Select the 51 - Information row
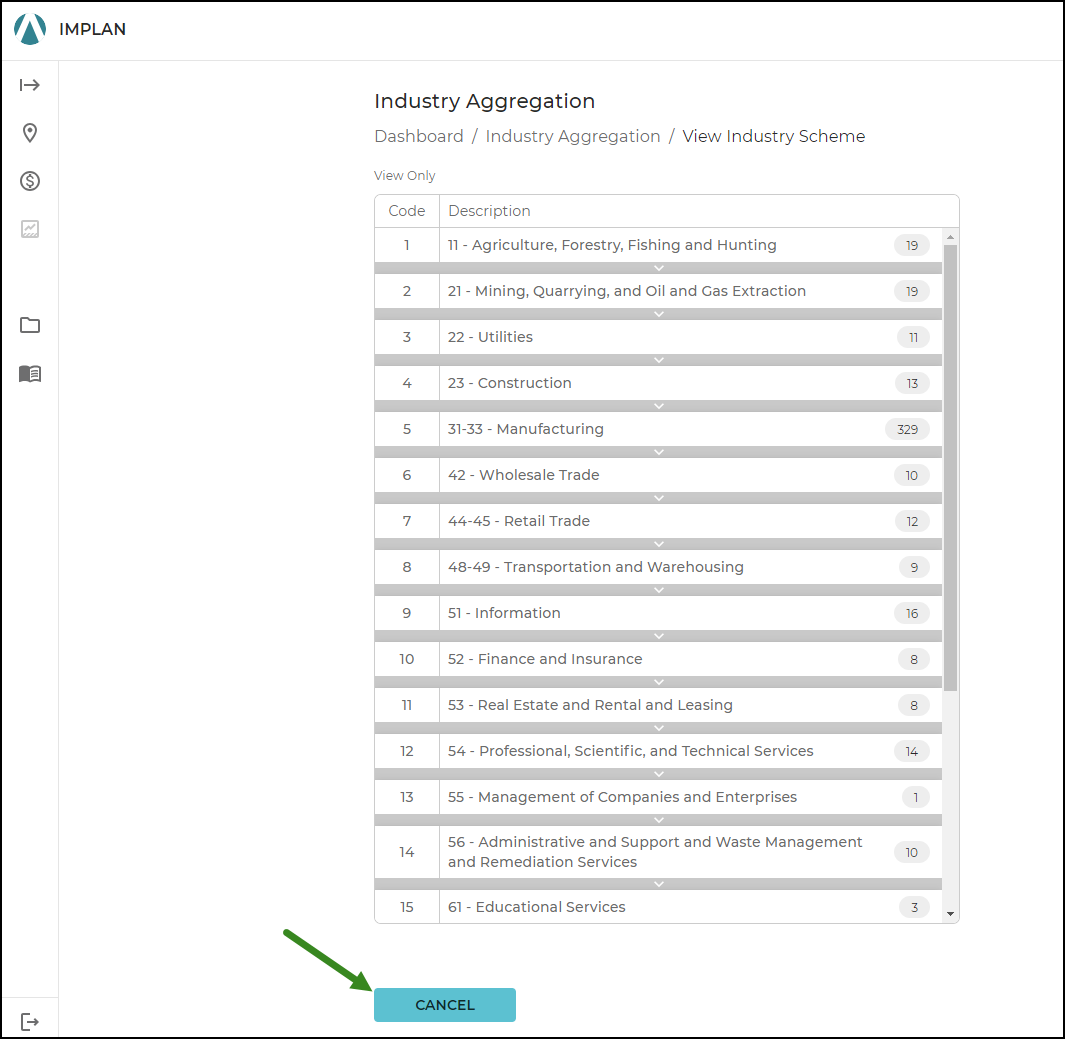This screenshot has height=1039, width=1065. pyautogui.click(x=600, y=613)
